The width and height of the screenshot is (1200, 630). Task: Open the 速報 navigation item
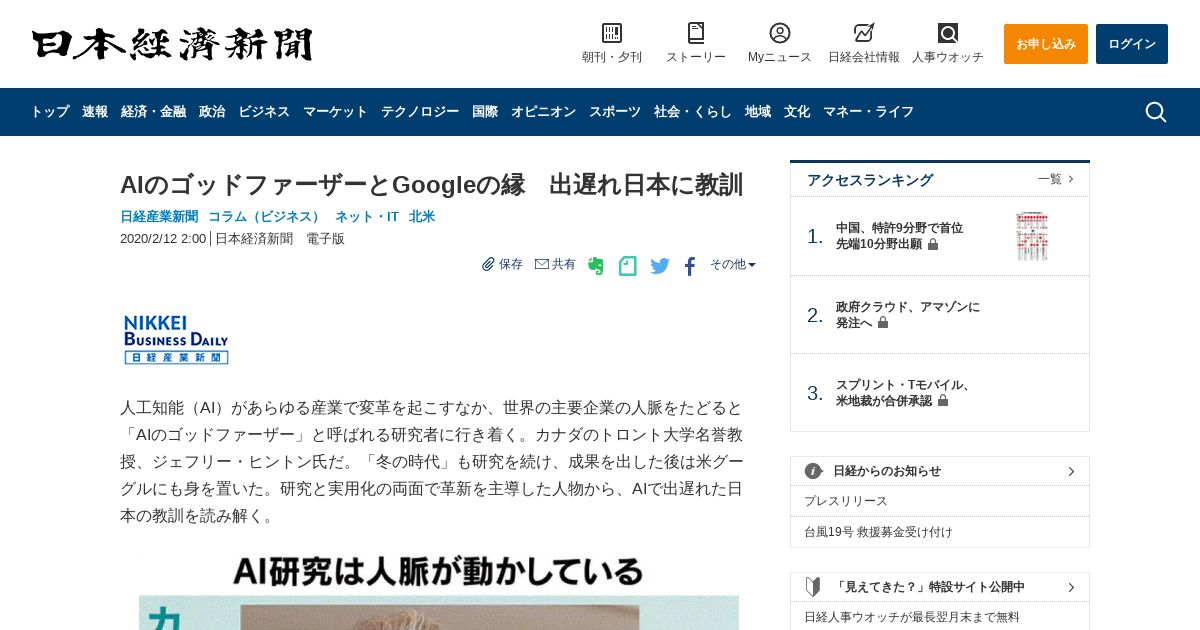pyautogui.click(x=95, y=112)
